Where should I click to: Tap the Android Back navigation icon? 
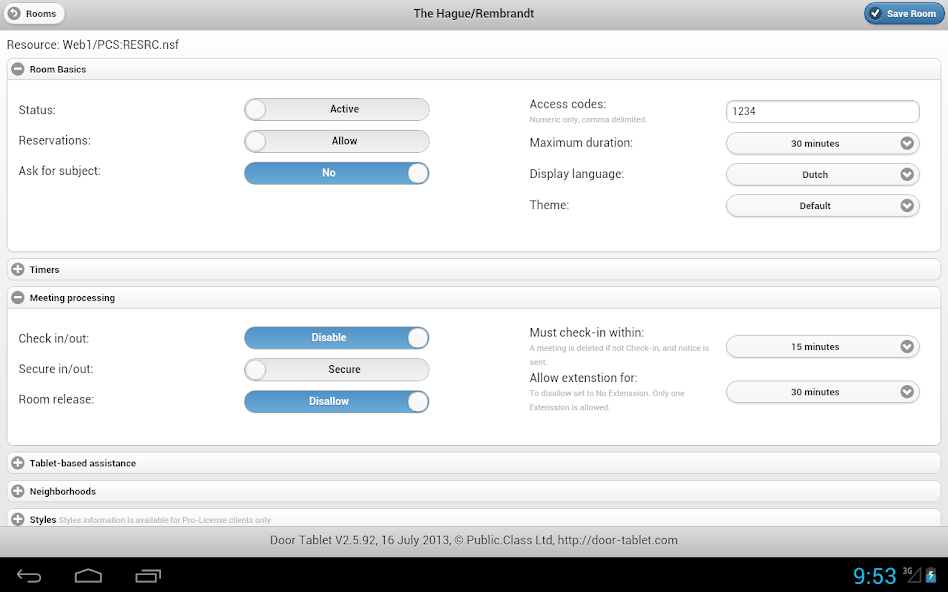point(29,575)
